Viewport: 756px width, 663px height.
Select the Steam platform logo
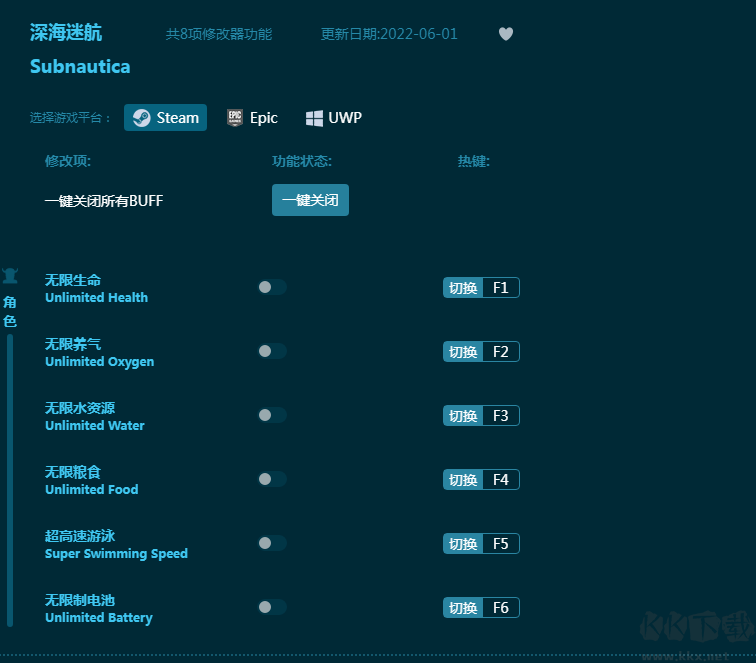(x=142, y=118)
